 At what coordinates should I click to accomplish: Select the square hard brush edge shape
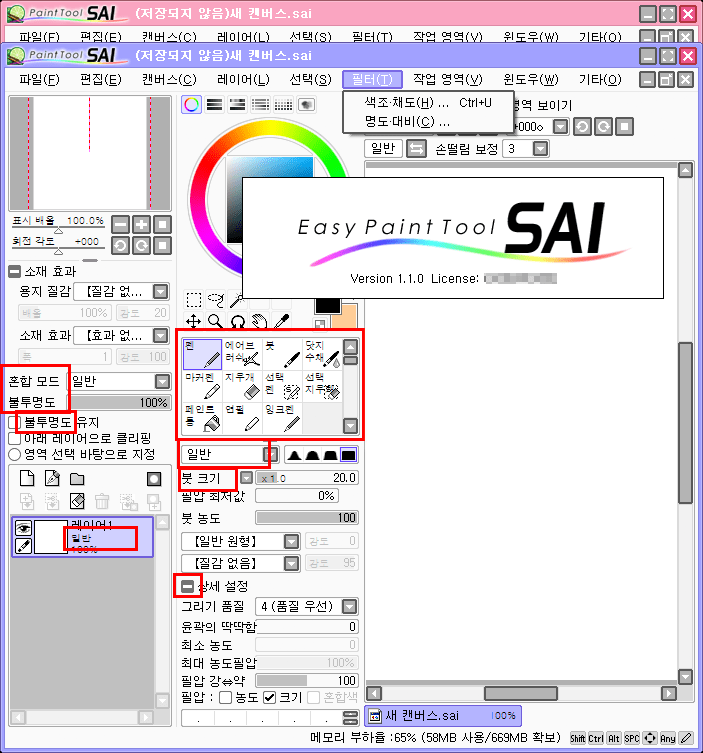tap(349, 455)
